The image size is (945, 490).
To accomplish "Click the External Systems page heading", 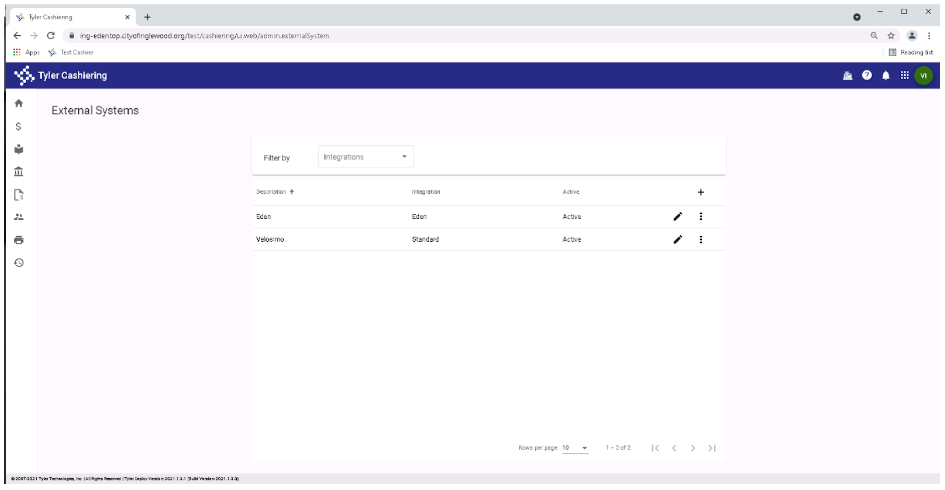I will pos(95,110).
